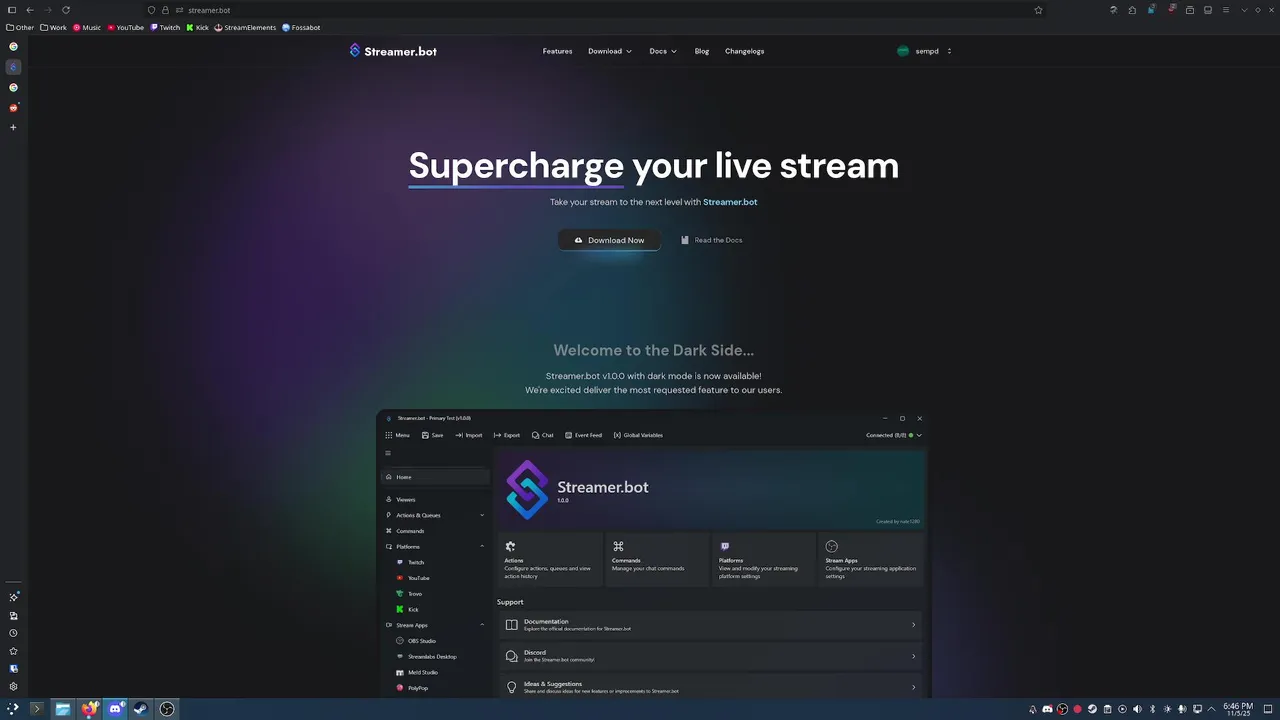Open the application launcher on taskbar
The image size is (1280, 720).
[13, 709]
